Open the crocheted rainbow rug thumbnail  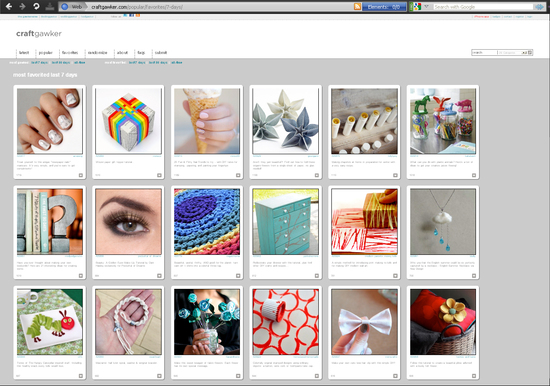[207, 221]
